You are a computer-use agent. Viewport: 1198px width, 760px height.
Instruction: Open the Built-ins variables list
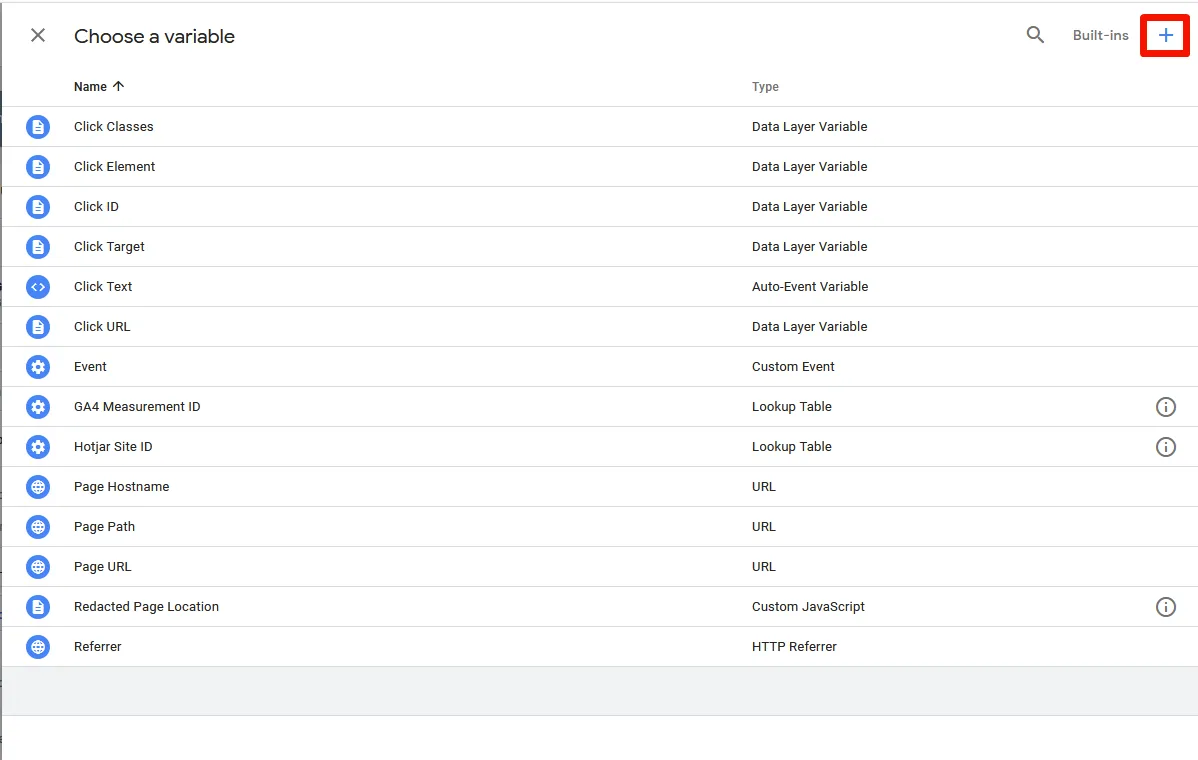click(1100, 36)
